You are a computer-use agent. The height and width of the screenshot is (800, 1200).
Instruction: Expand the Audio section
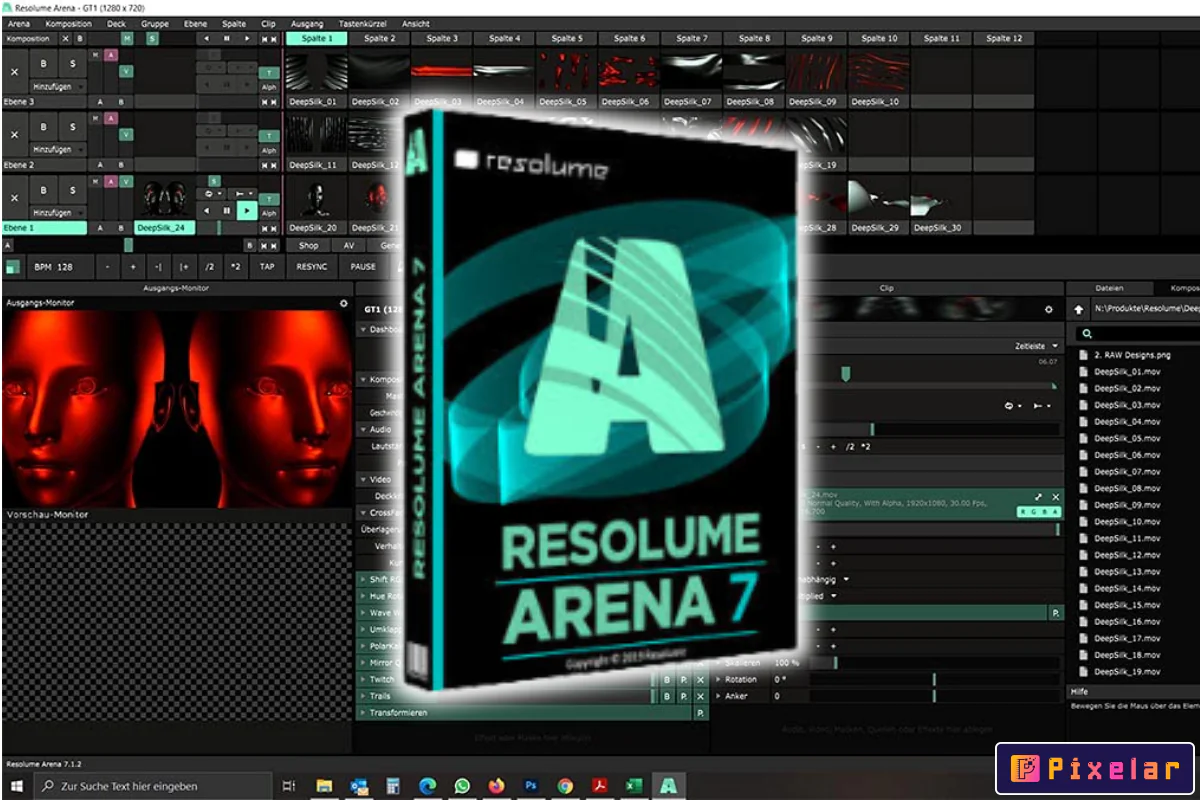[x=363, y=429]
